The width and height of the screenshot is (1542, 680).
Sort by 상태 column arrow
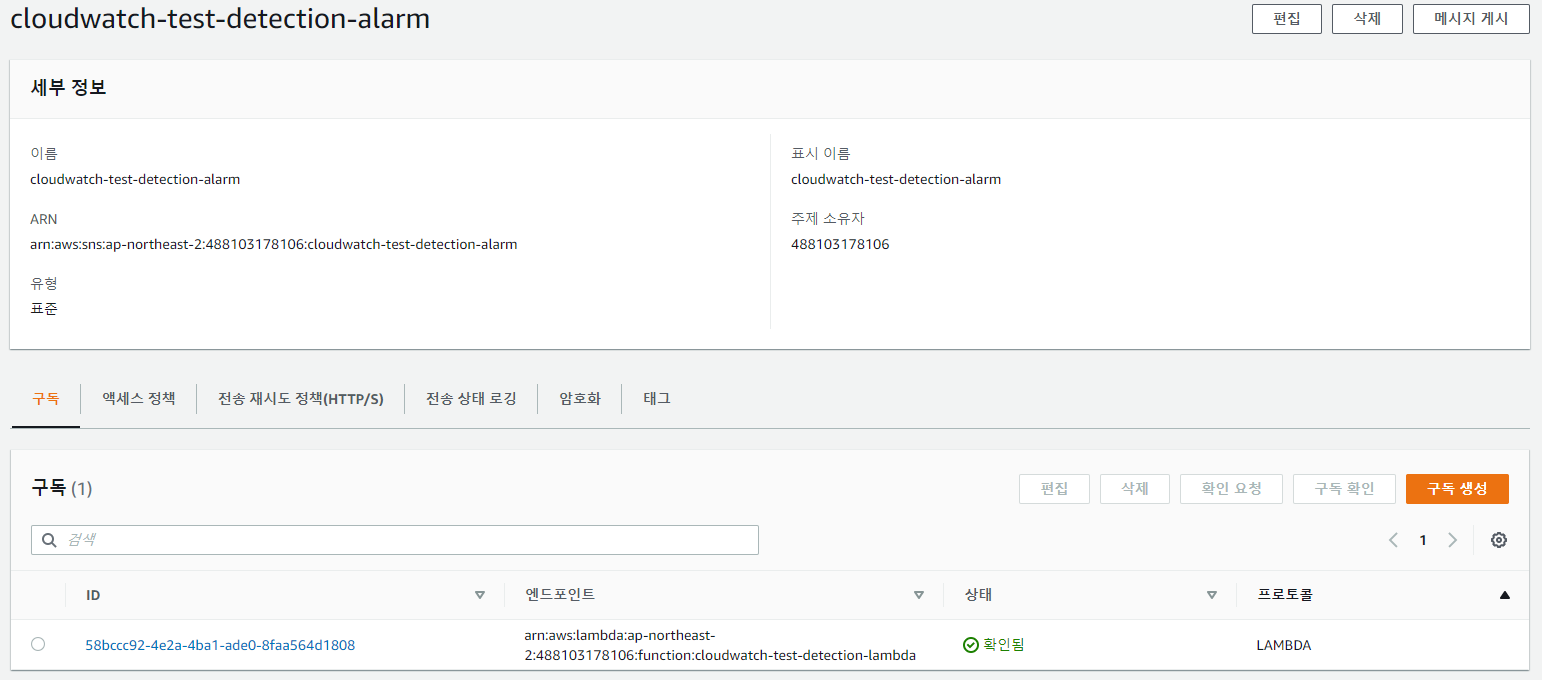click(x=1211, y=595)
